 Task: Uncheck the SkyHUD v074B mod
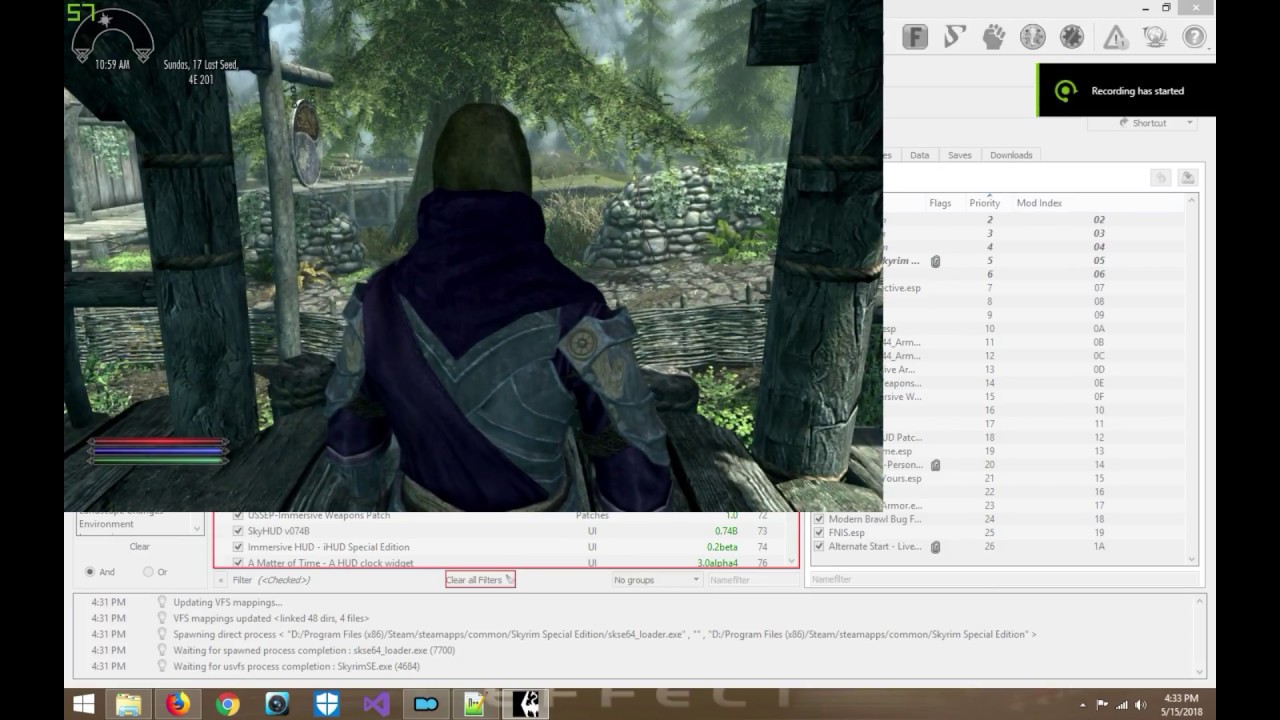[238, 531]
